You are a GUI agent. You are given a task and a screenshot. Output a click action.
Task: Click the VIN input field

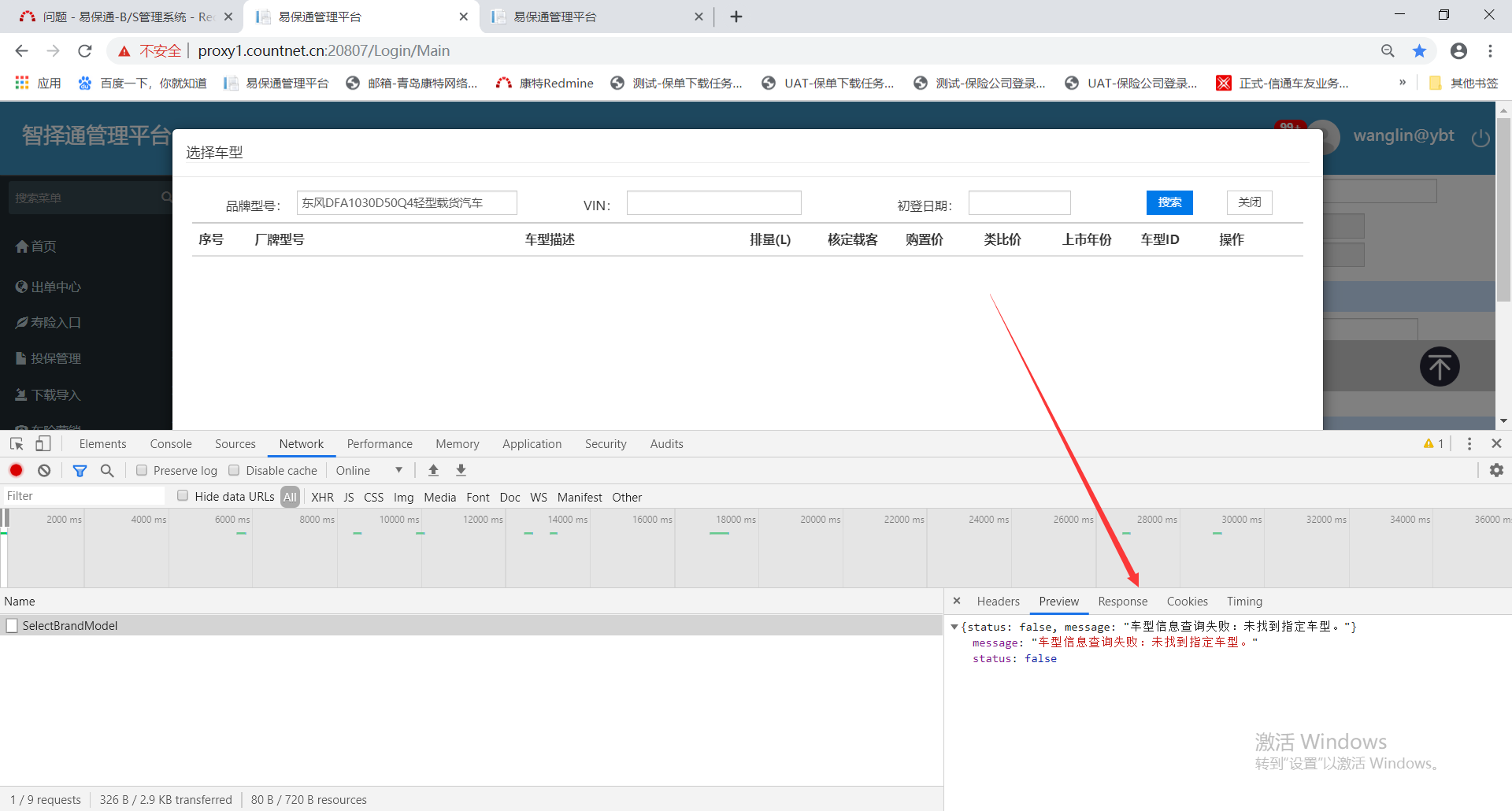pyautogui.click(x=713, y=203)
